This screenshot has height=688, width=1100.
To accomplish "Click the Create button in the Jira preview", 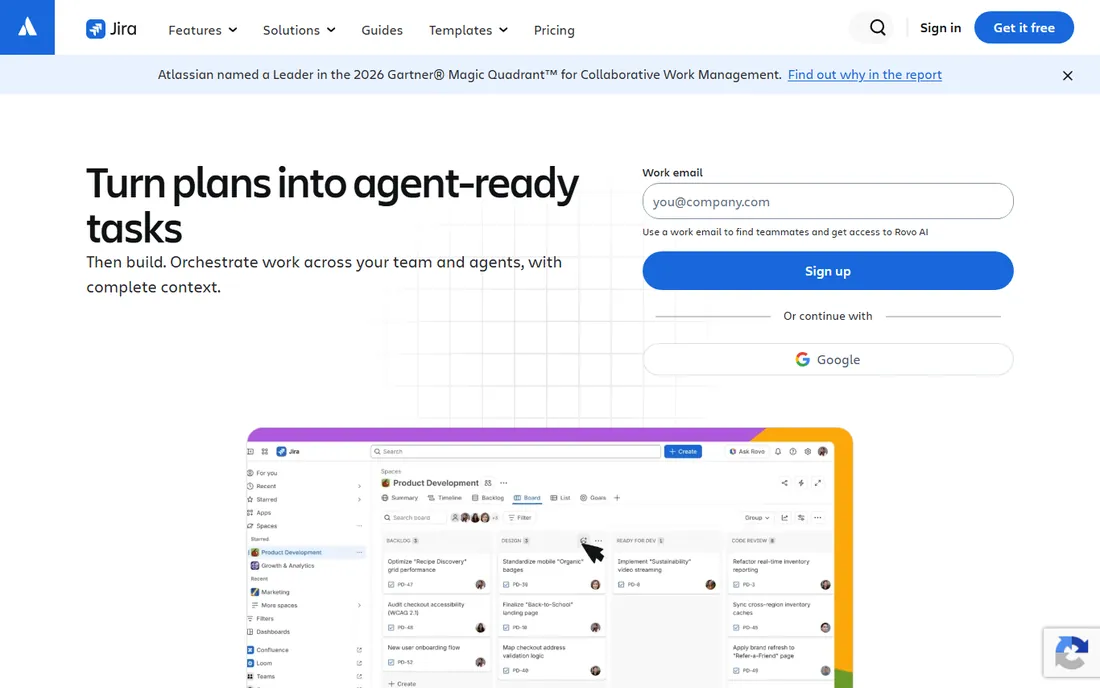I will coord(683,452).
